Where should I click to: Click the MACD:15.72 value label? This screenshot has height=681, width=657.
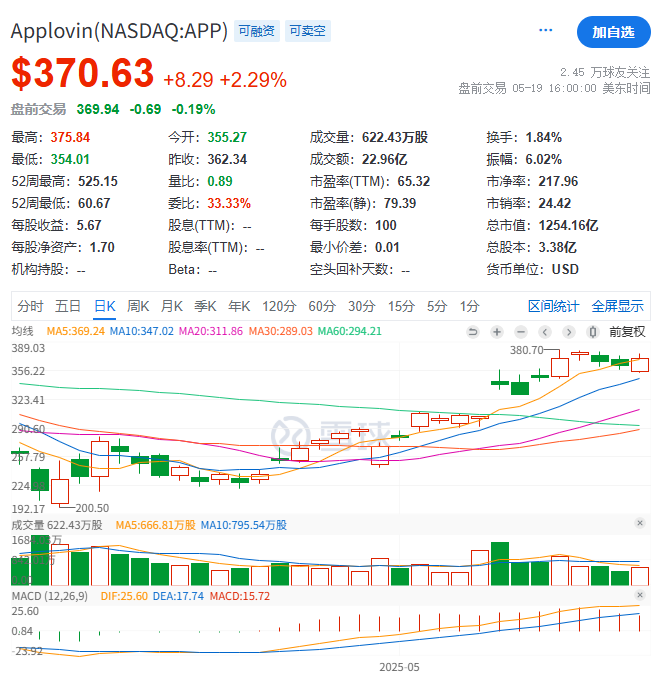(x=240, y=596)
